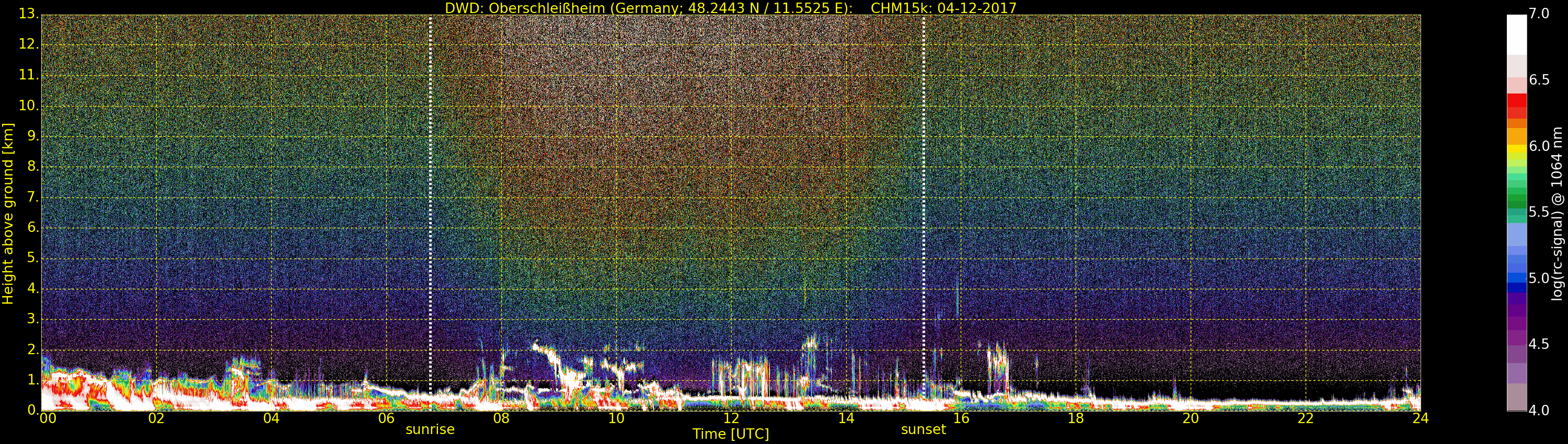Screen dimensions: 1568x444
Task: Select the yellow band near 6.0 on the colorbar
Action: coord(1516,148)
